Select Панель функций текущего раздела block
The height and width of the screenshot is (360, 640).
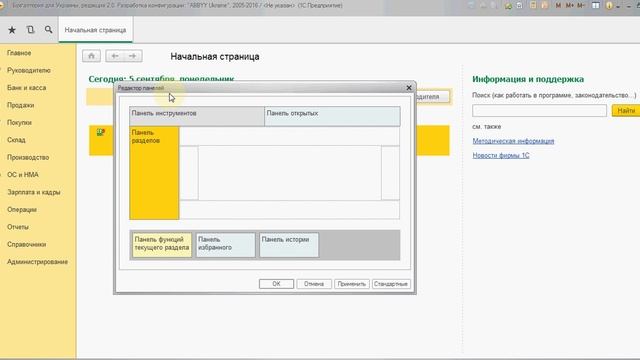162,245
